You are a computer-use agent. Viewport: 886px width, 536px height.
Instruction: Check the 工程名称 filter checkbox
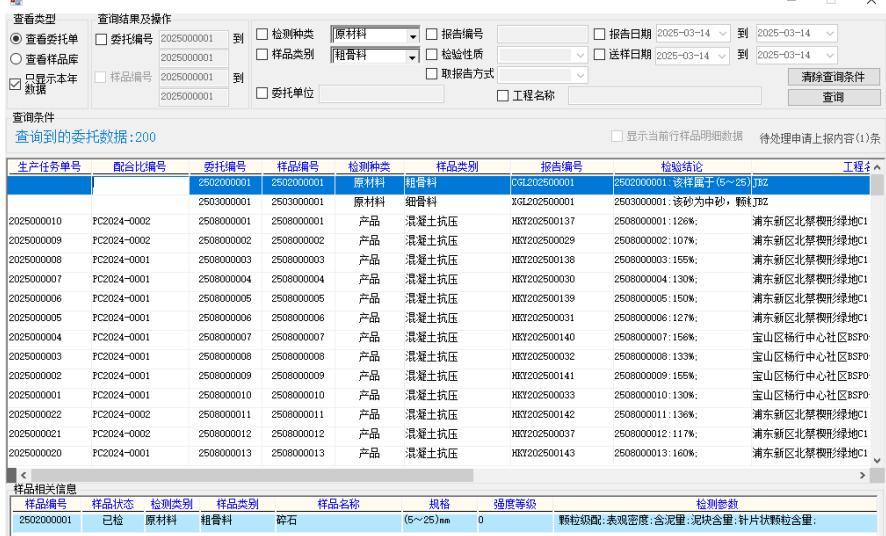click(504, 95)
